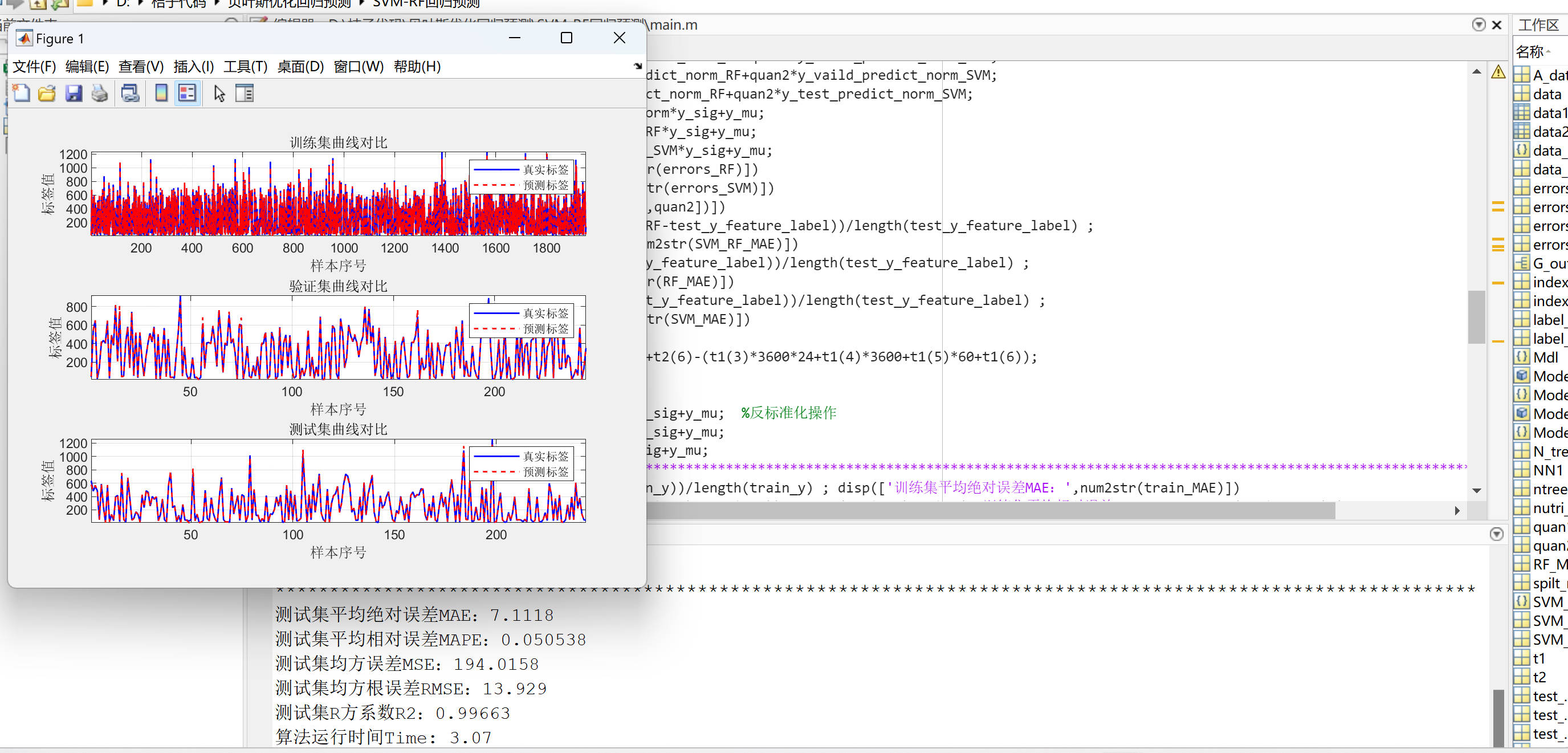Toggle the Insert Legend button
The width and height of the screenshot is (1568, 753).
[x=187, y=93]
